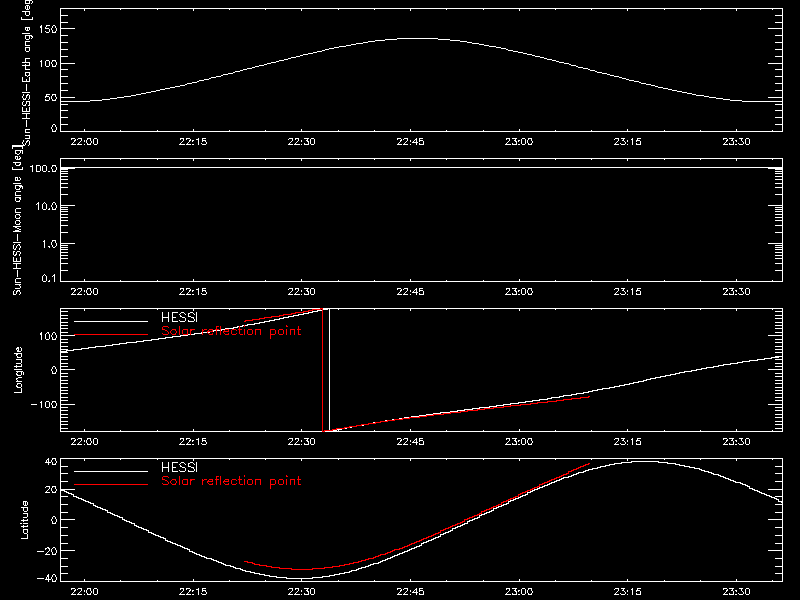Click 22:30 label under Longitude plot
This screenshot has width=800, height=600.
coord(302,441)
